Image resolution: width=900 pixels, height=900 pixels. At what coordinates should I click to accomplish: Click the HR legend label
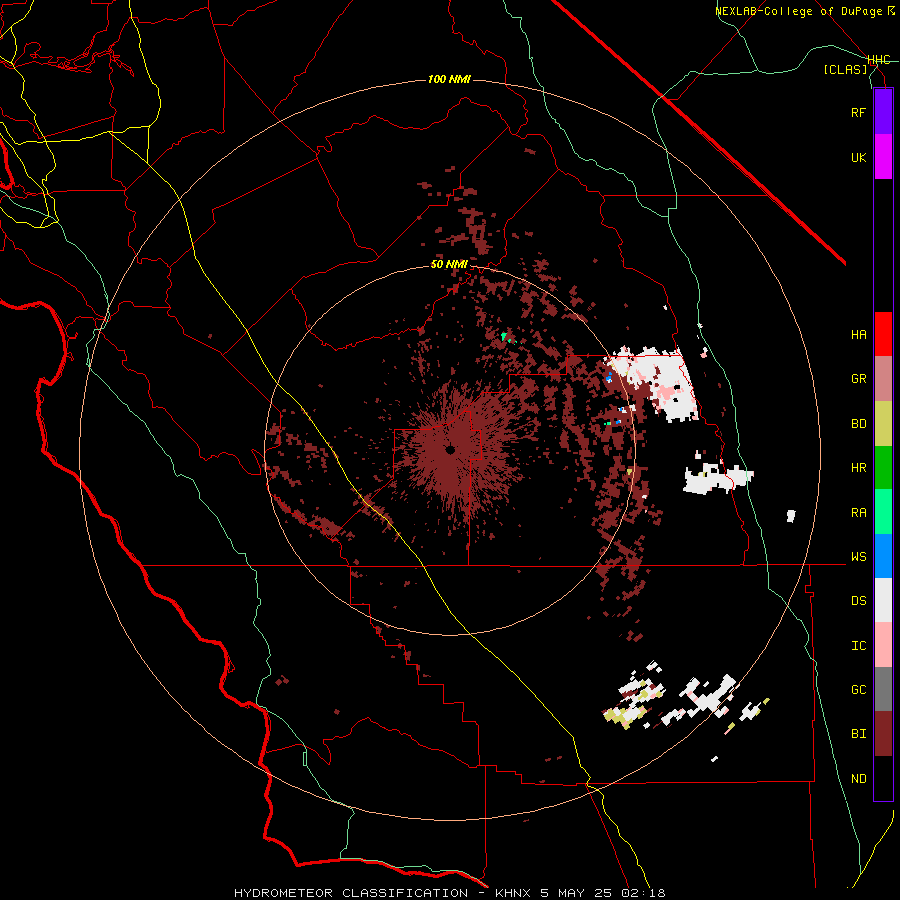click(858, 468)
